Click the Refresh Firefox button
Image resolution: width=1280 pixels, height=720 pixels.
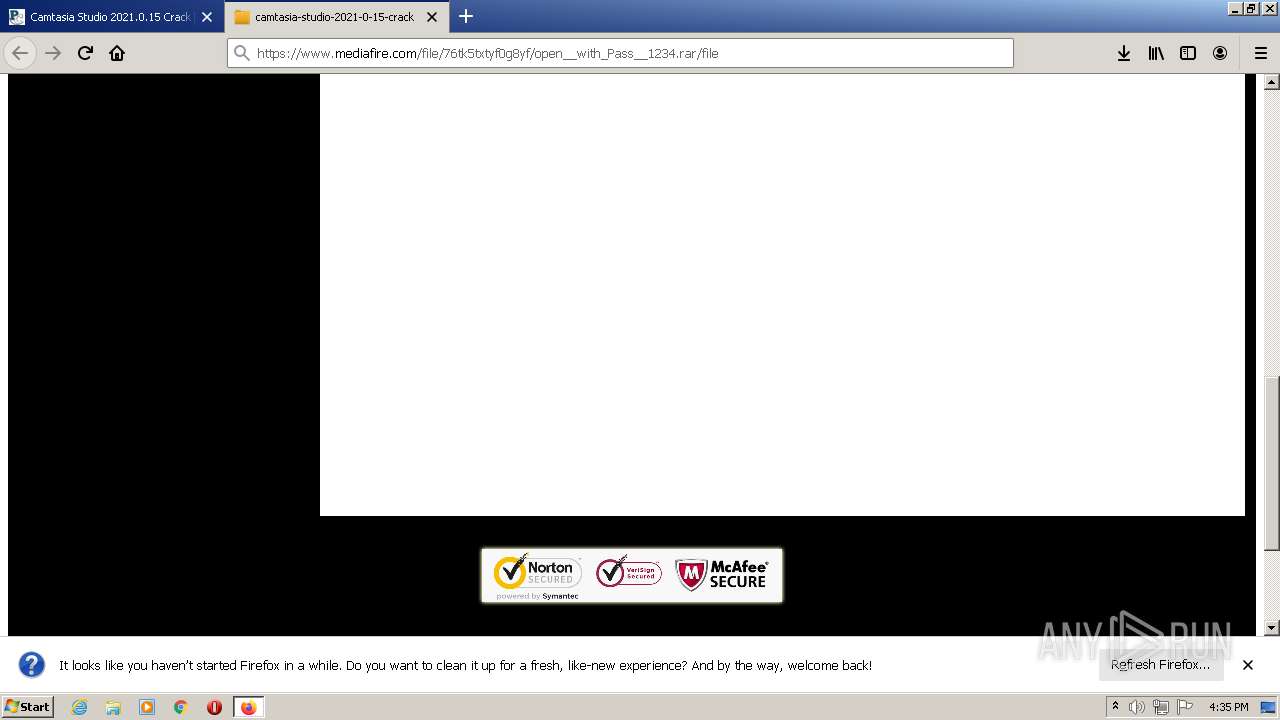tap(1160, 665)
